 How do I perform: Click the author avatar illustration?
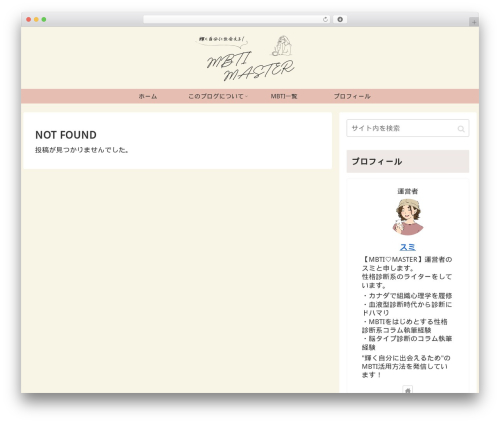408,217
